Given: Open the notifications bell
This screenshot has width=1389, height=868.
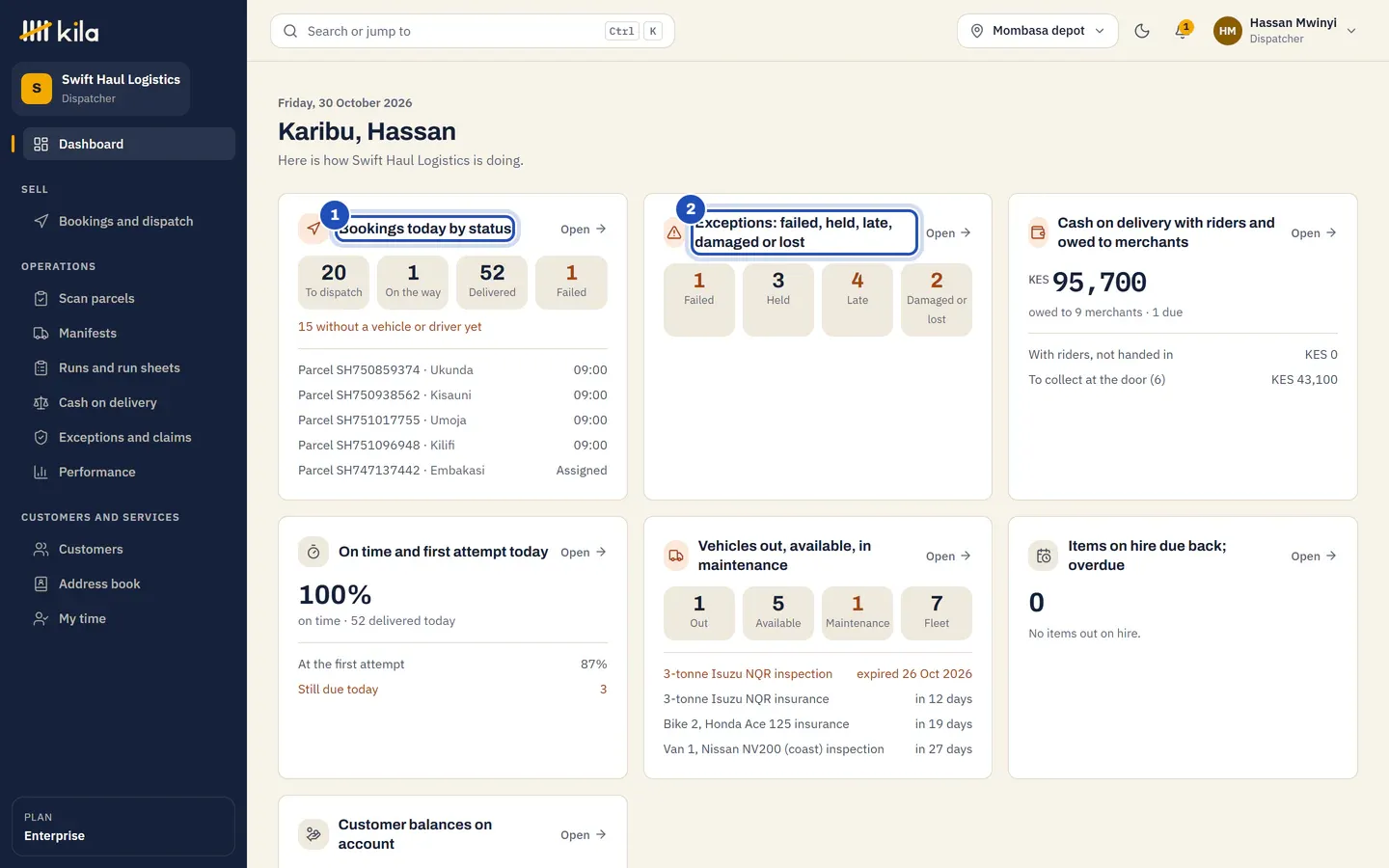Looking at the screenshot, I should coord(1182,31).
